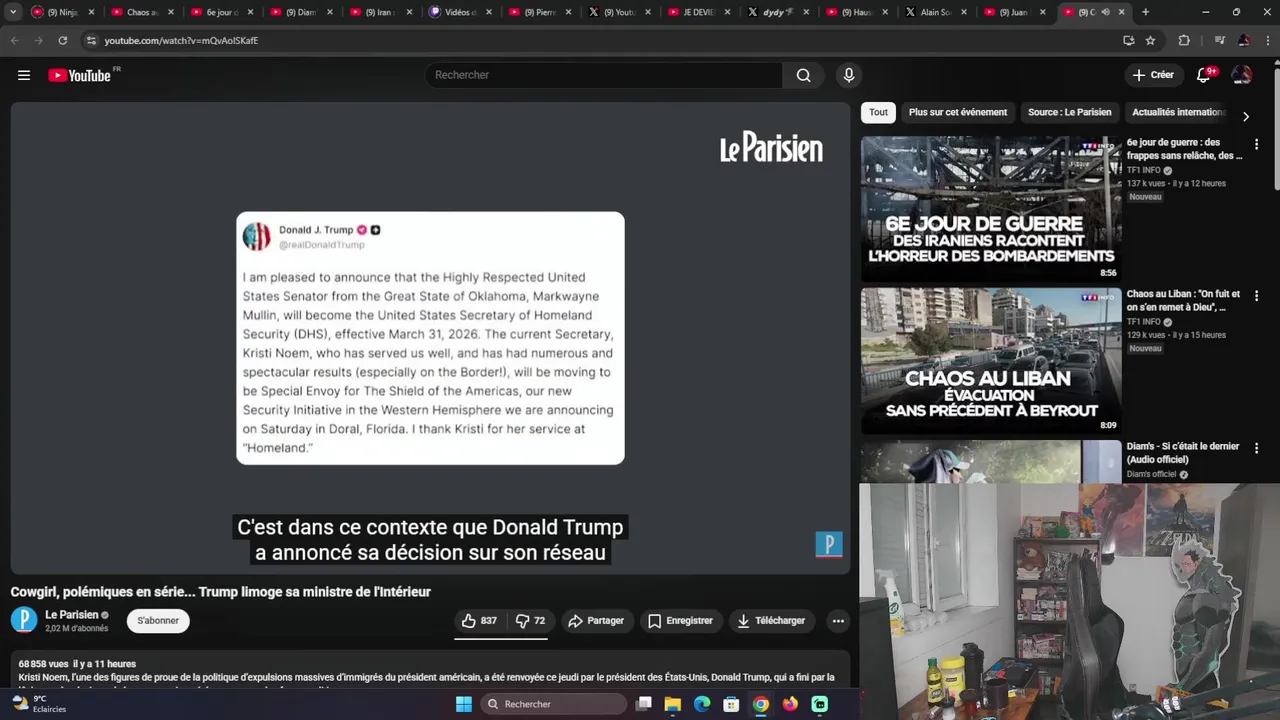Open the Le Parisien channel avatar
The width and height of the screenshot is (1280, 720).
(x=24, y=621)
